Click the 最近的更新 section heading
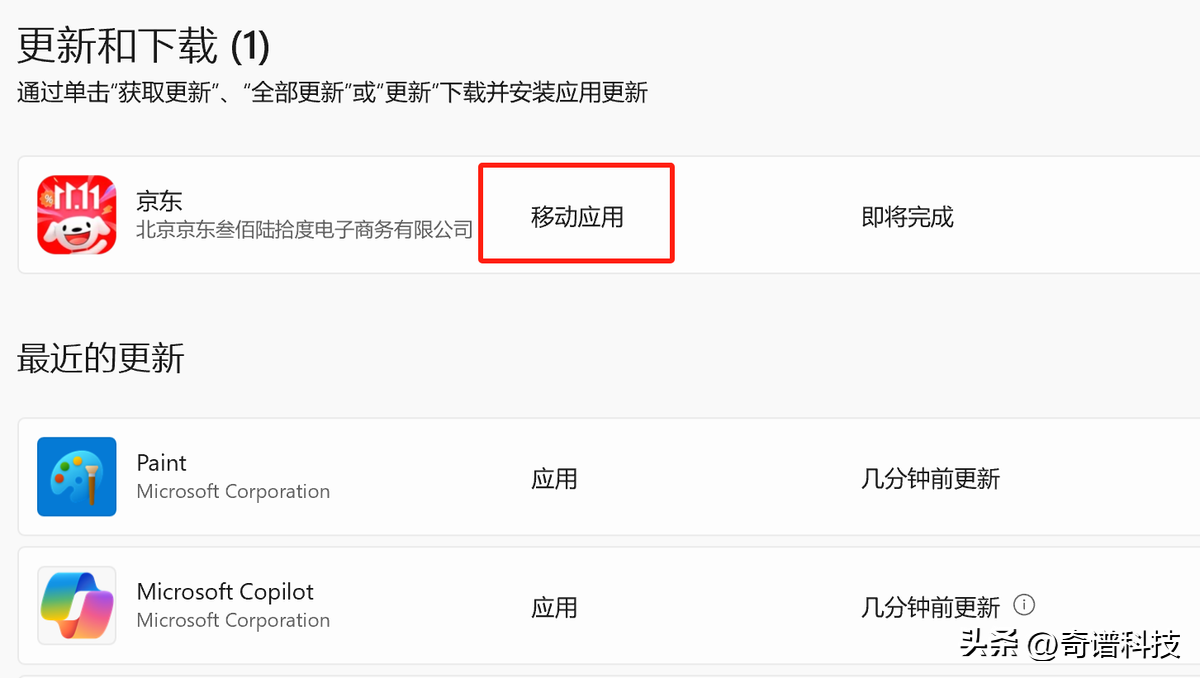The height and width of the screenshot is (678, 1200). (x=101, y=357)
